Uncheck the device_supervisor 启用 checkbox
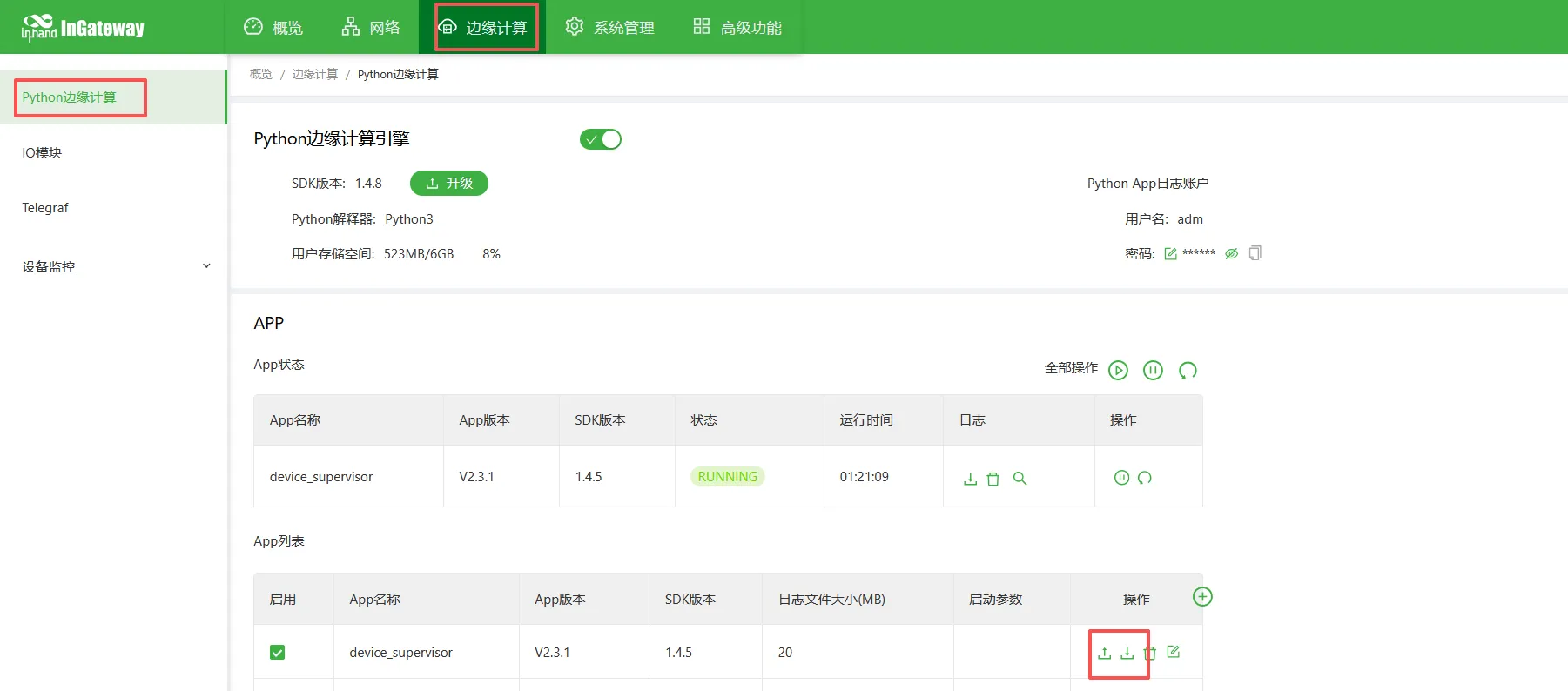The height and width of the screenshot is (691, 1568). coord(278,653)
